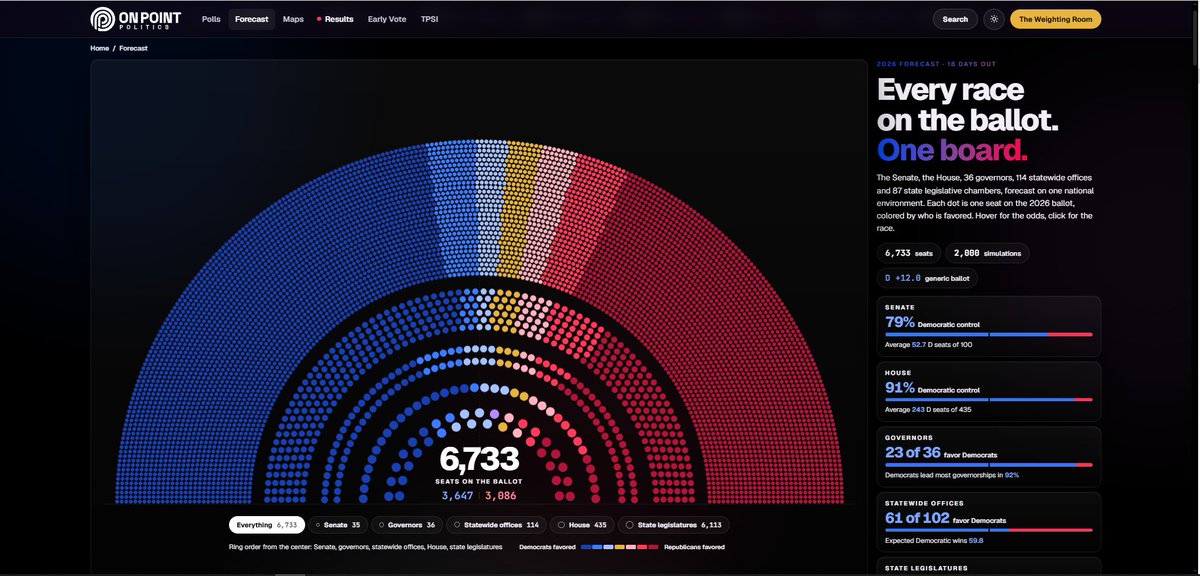Open the House 91% Democratic control card
The width and height of the screenshot is (1200, 576).
pyautogui.click(x=989, y=391)
